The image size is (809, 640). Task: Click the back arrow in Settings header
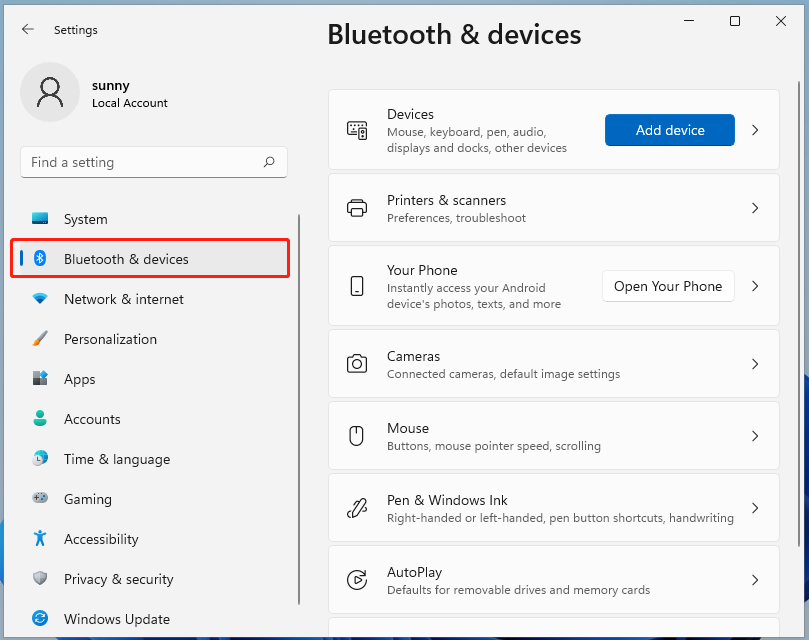[x=28, y=30]
